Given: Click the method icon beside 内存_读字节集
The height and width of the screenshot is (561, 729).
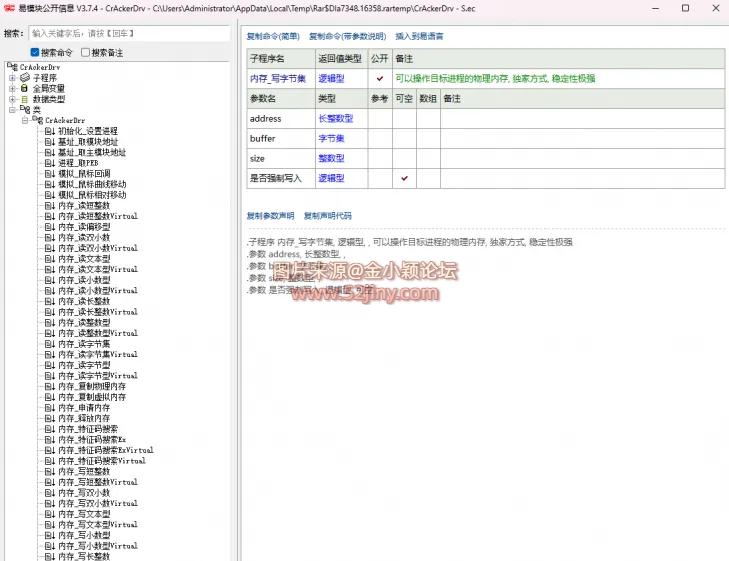Looking at the screenshot, I should 50,344.
